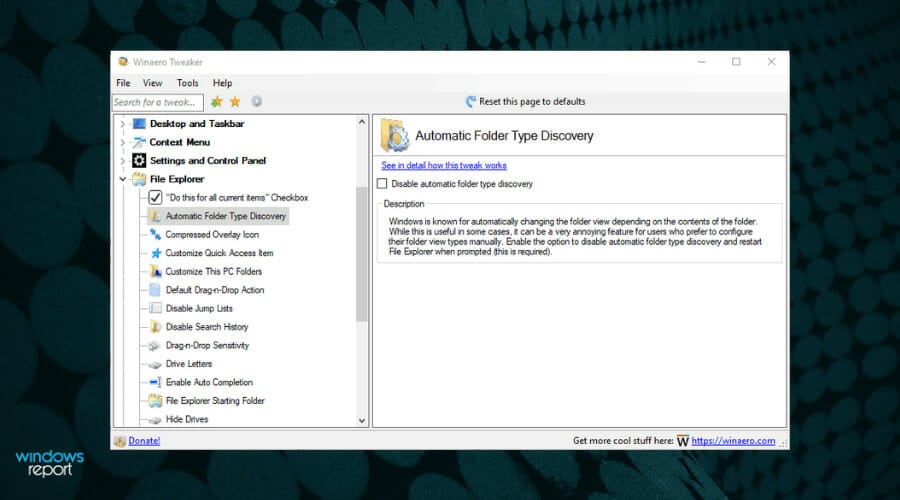Click the Winaero Tweaker title bar app icon
The image size is (900, 500).
click(x=123, y=61)
